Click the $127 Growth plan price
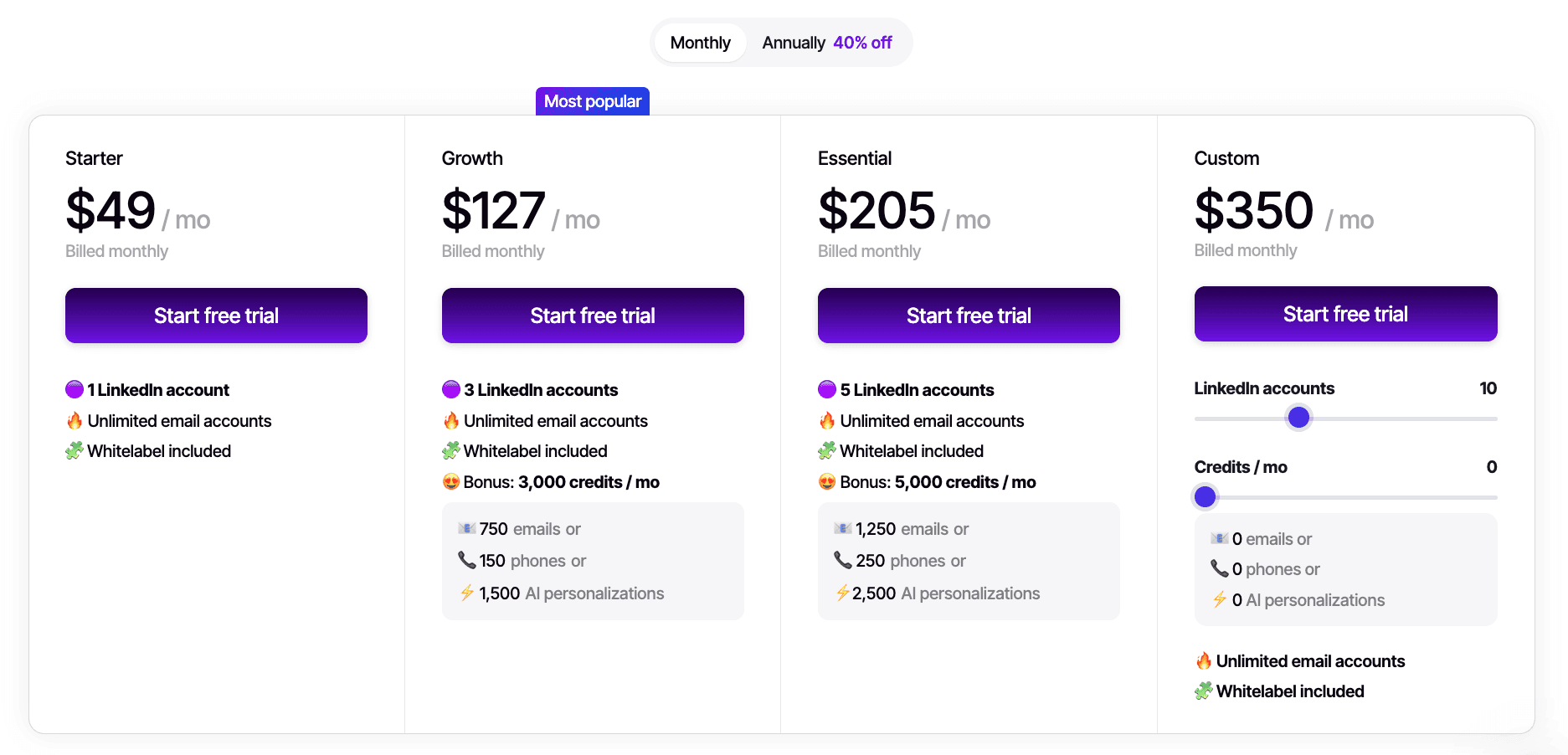1568x755 pixels. point(492,212)
